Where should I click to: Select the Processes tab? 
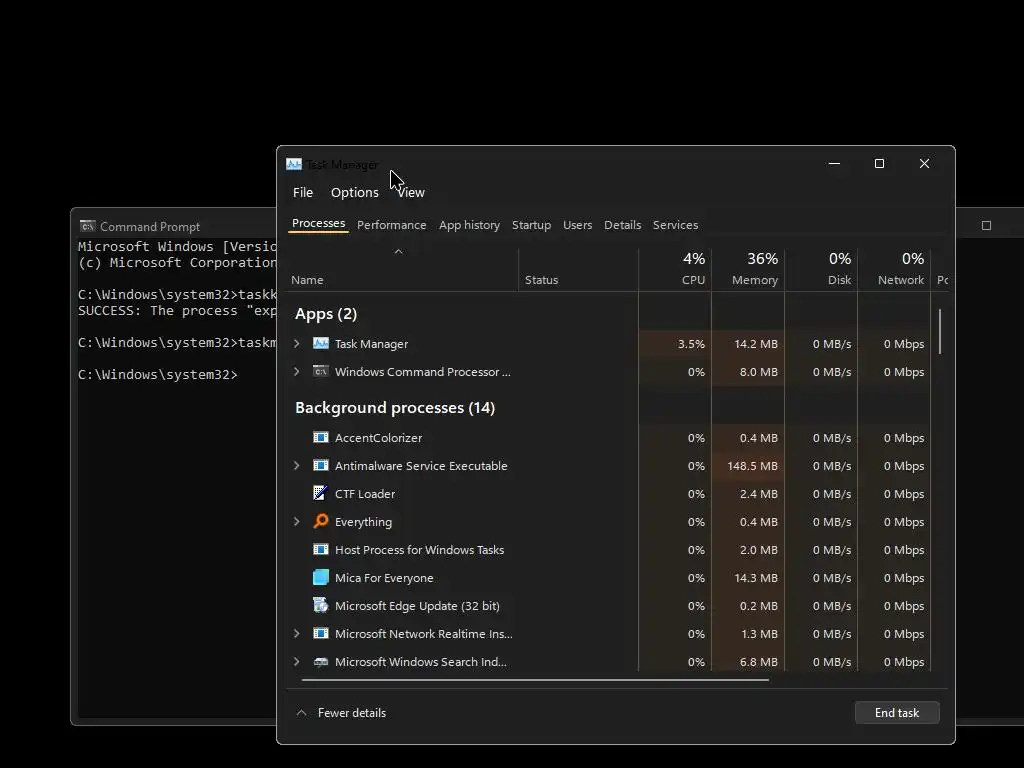(x=319, y=223)
